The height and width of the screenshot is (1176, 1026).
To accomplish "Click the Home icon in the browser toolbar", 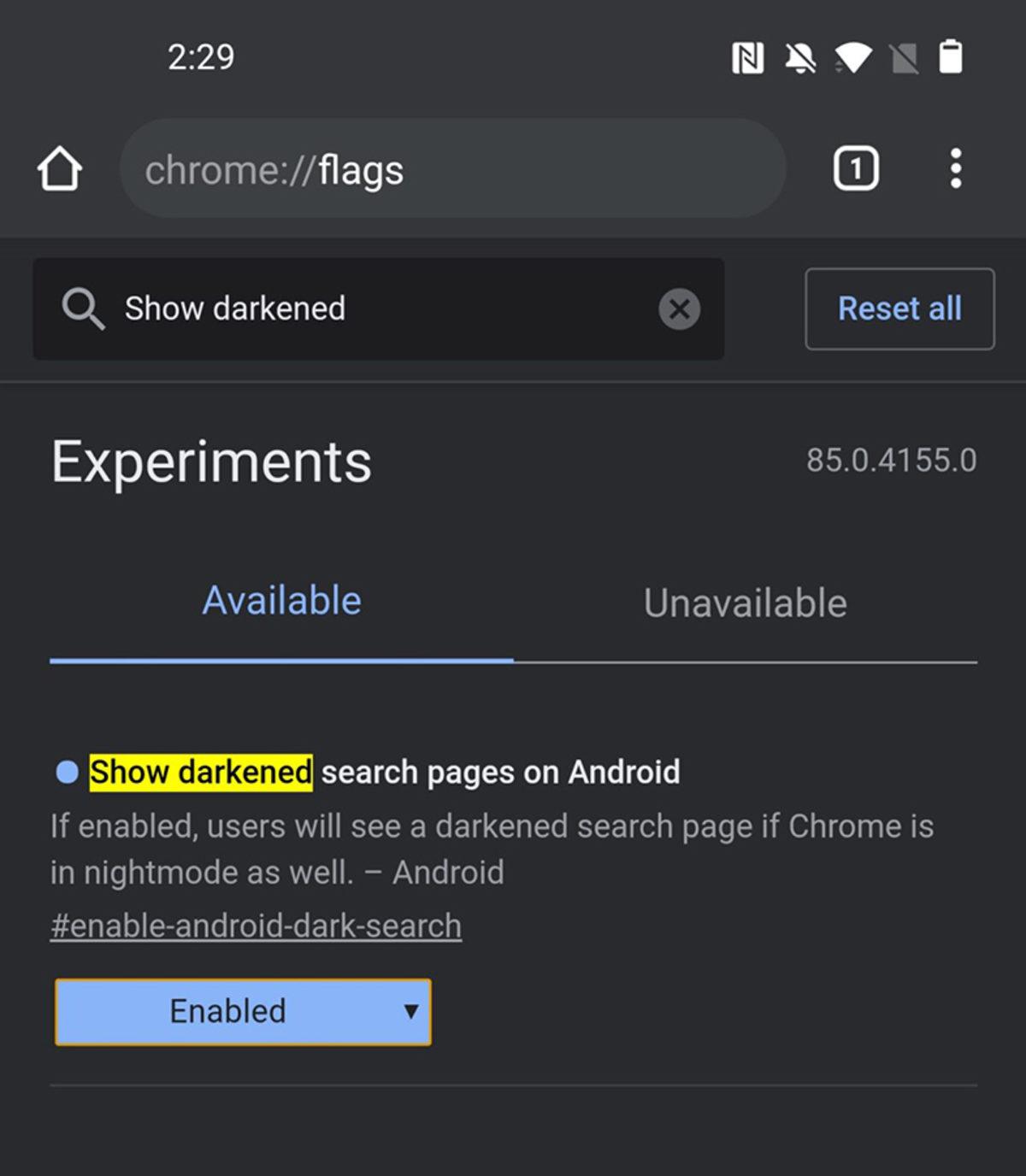I will pos(58,168).
